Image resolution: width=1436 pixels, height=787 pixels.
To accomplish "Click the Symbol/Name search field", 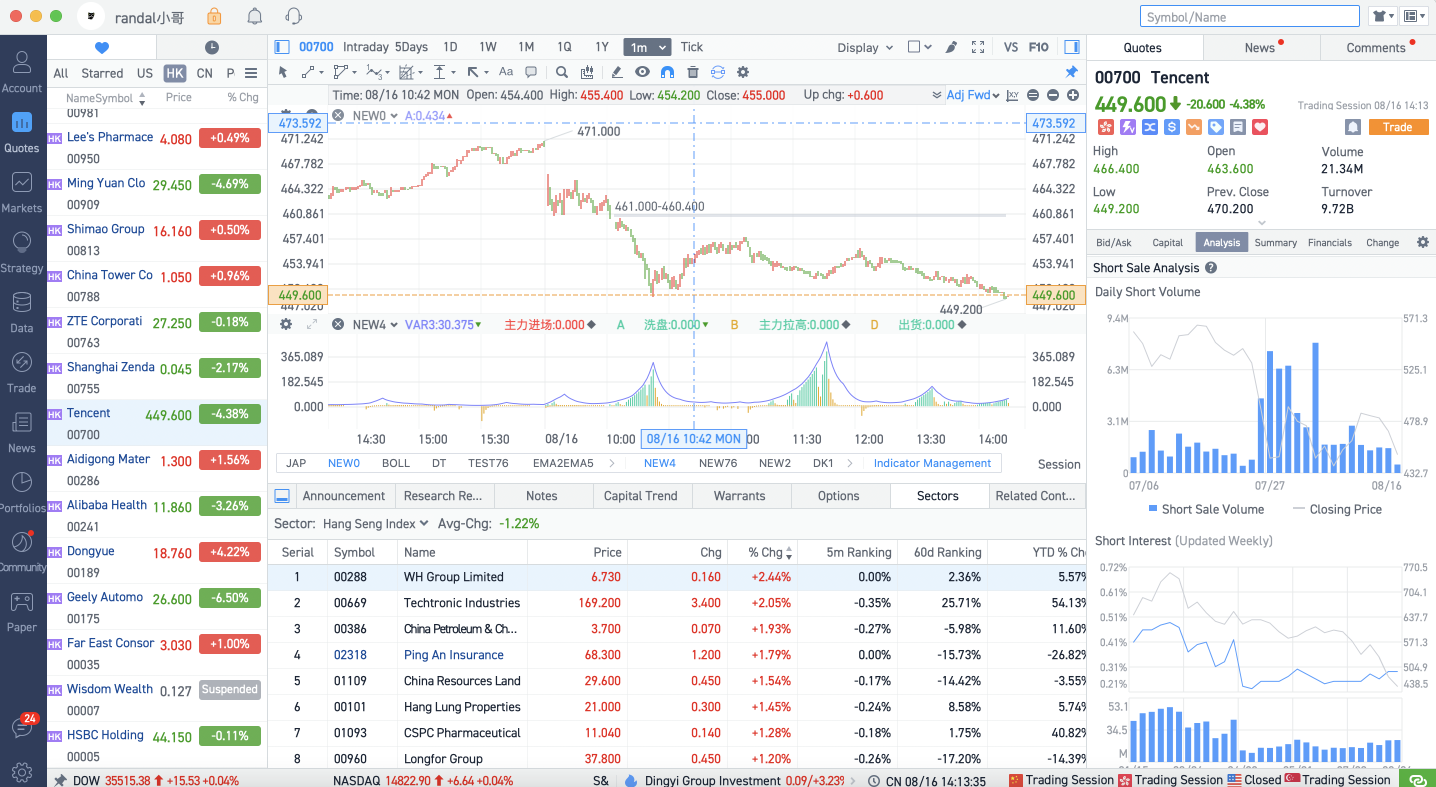I will pos(1249,16).
